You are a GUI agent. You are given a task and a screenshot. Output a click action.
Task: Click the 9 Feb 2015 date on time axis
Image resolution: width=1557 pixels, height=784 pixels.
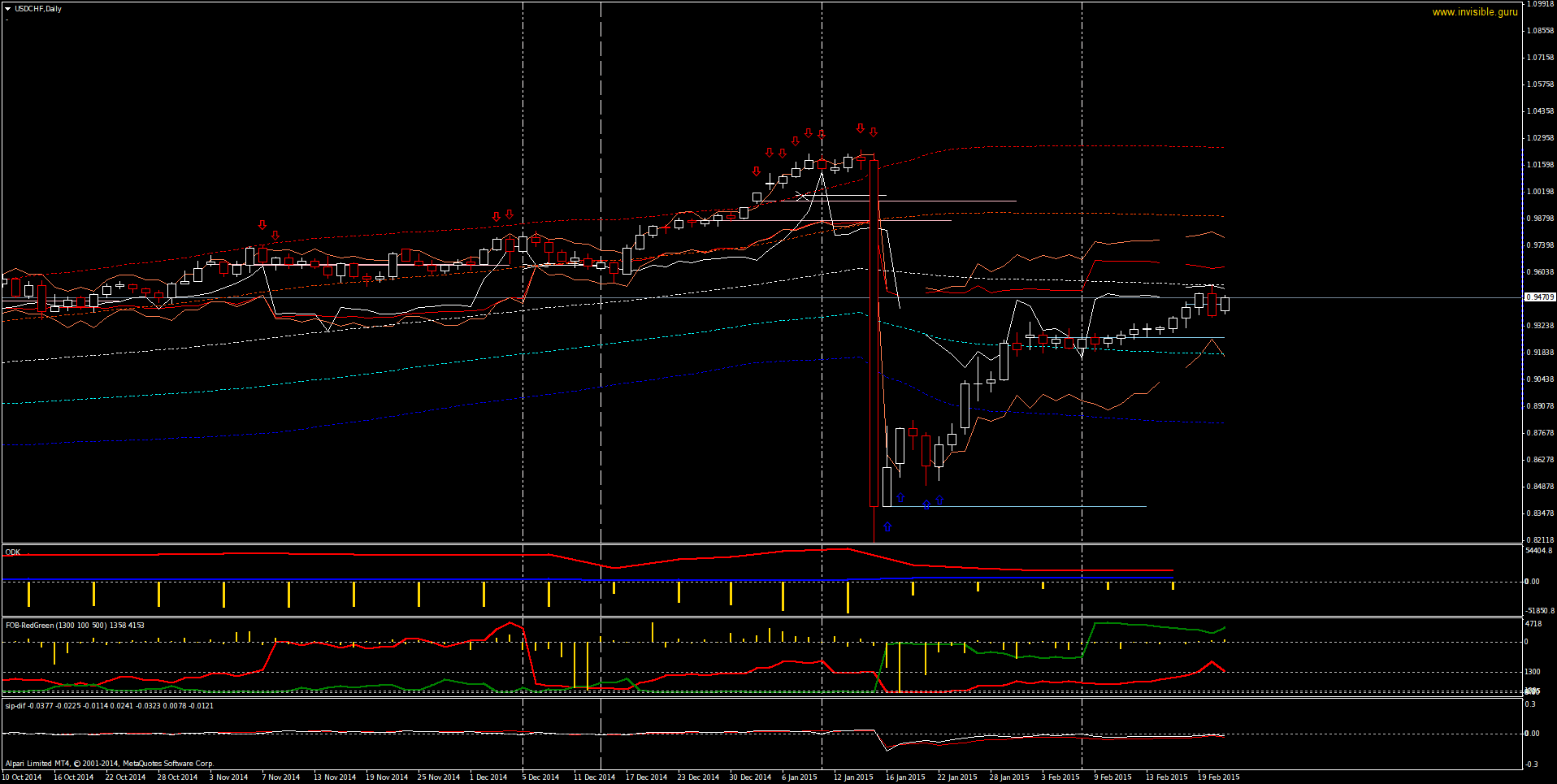[x=1112, y=778]
